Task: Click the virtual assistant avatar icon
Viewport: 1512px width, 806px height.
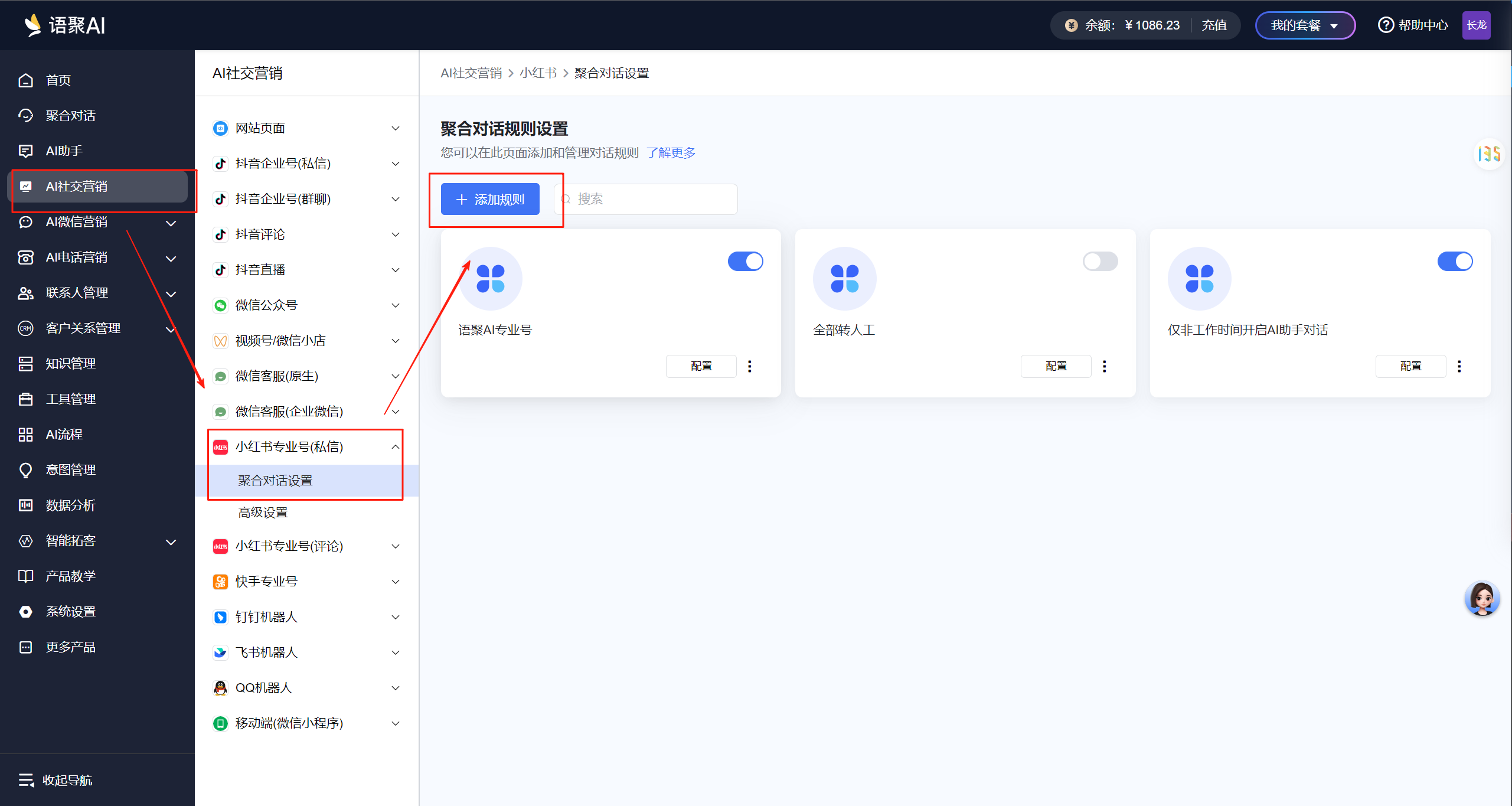Action: tap(1481, 599)
